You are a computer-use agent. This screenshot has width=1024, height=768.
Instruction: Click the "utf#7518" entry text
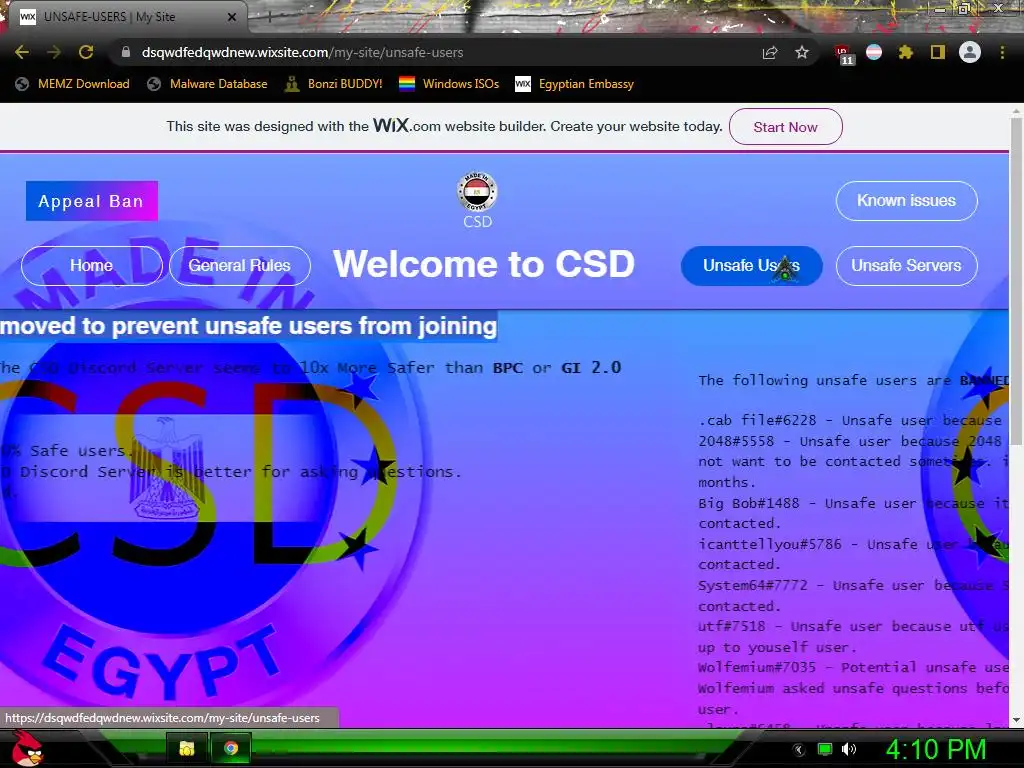pos(731,626)
